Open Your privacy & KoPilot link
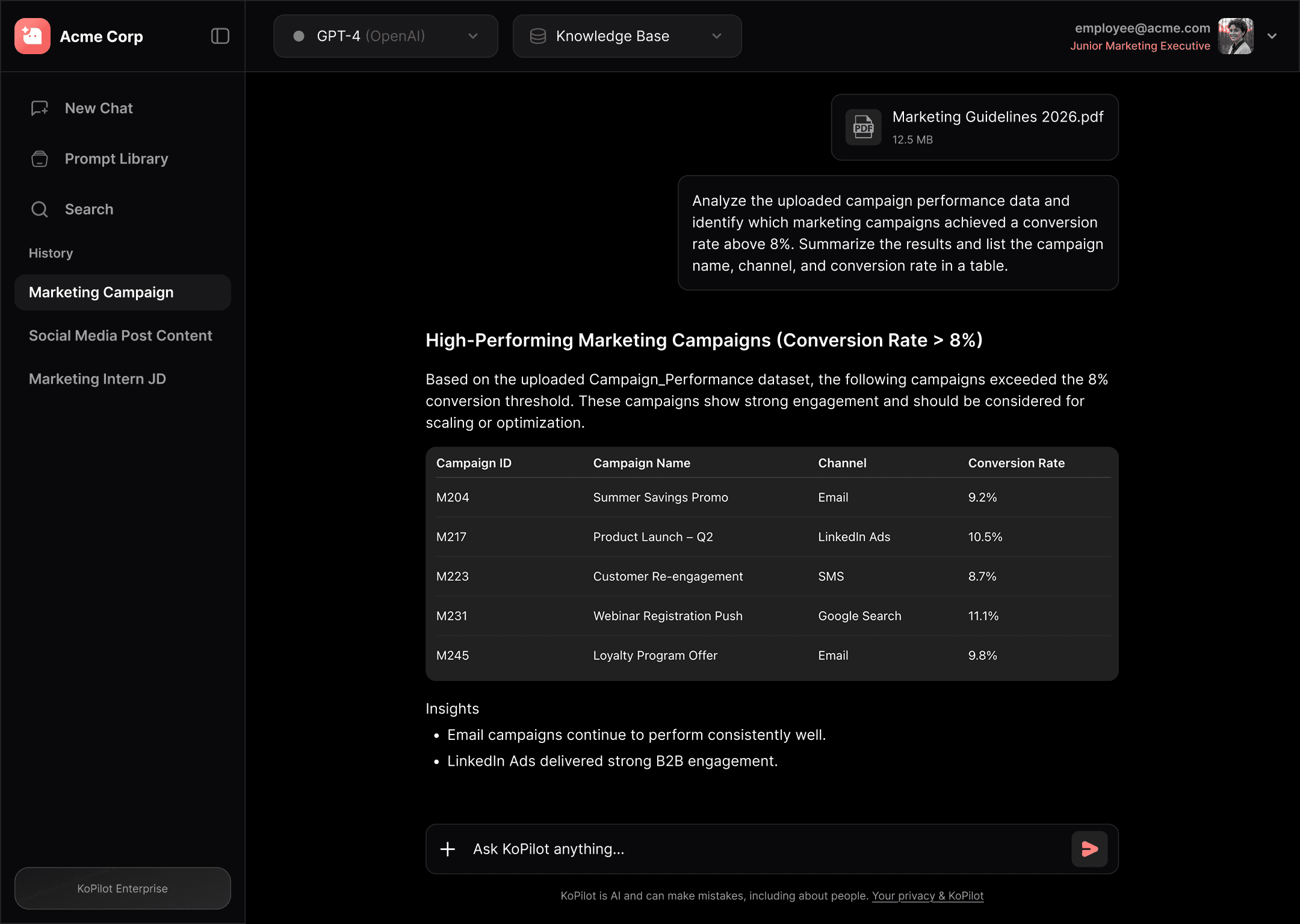 coord(927,896)
